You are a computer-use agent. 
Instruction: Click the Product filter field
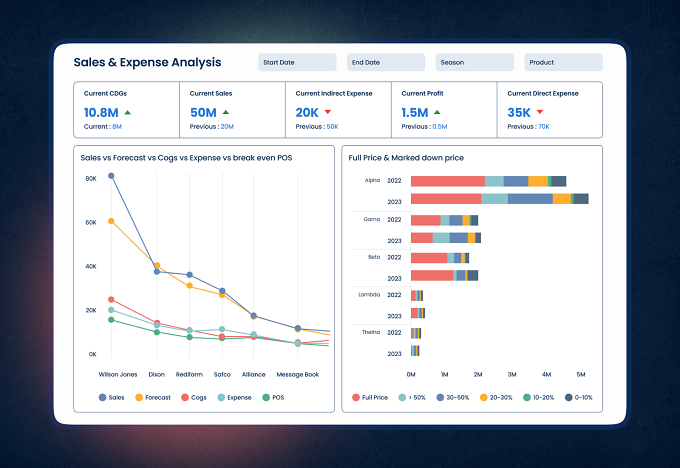click(x=563, y=62)
